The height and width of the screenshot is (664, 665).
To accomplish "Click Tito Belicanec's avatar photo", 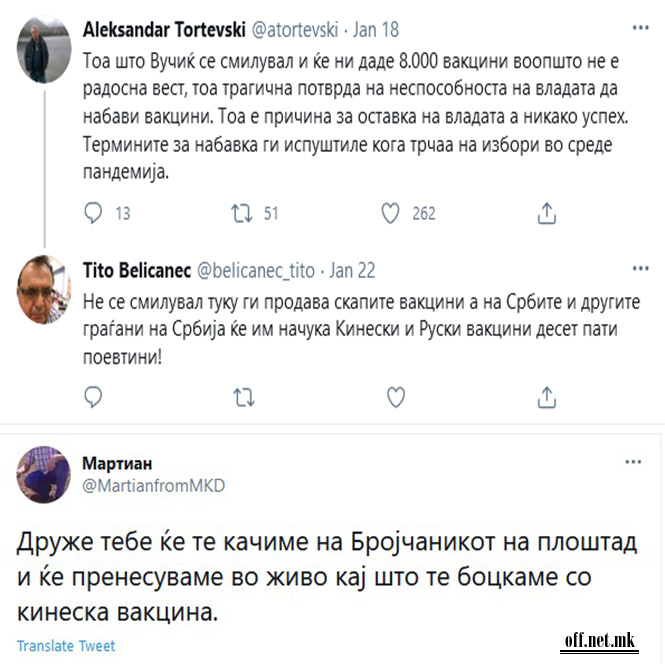I will click(42, 295).
